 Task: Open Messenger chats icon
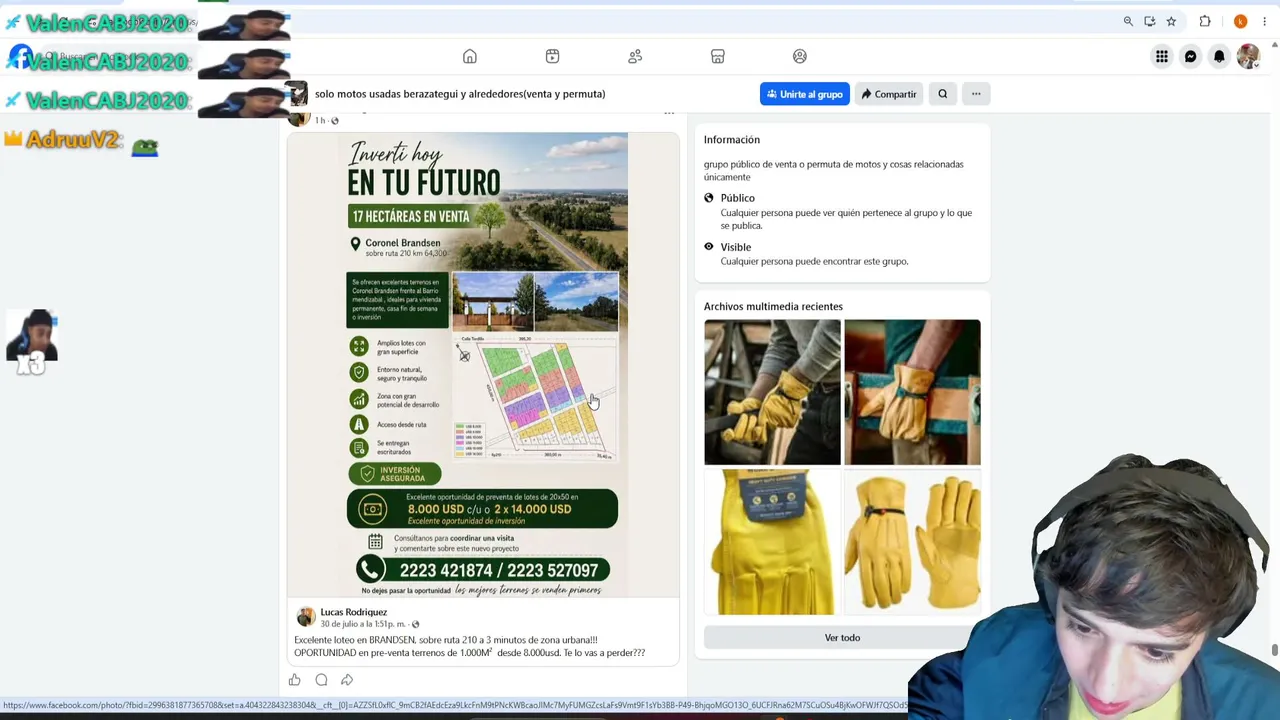[x=1191, y=57]
